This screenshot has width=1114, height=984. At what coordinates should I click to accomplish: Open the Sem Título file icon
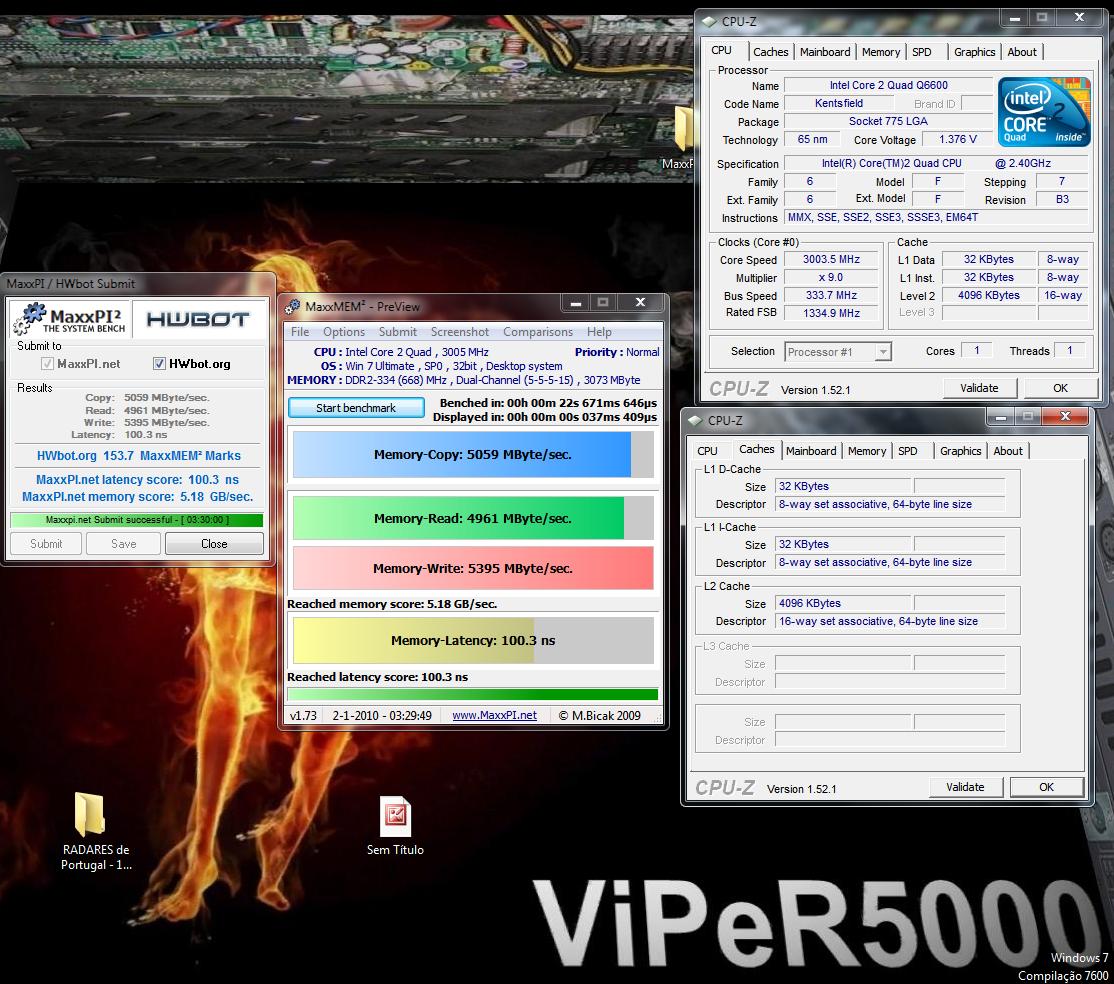395,816
